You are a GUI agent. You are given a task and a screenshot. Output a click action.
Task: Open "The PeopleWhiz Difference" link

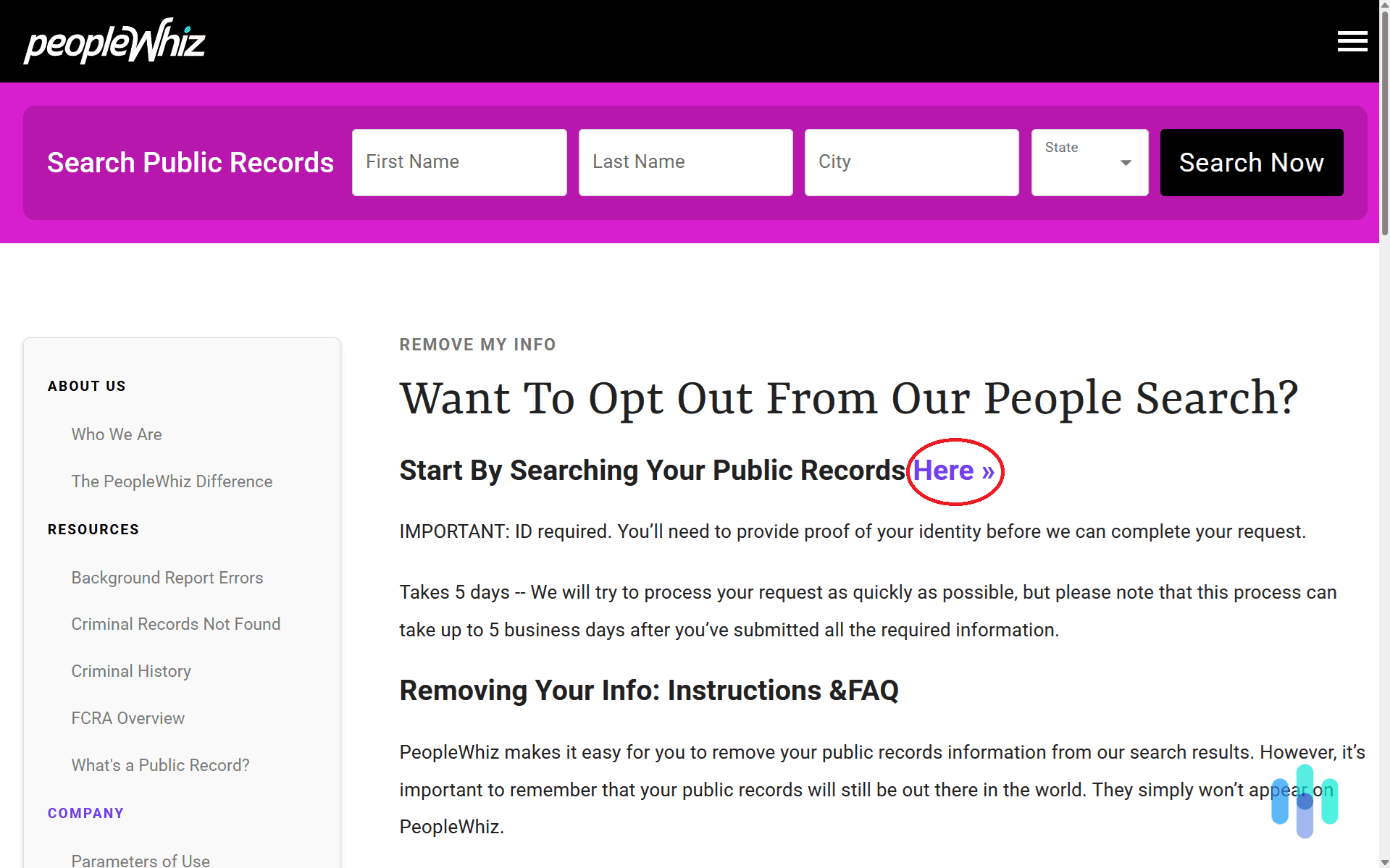(x=172, y=481)
